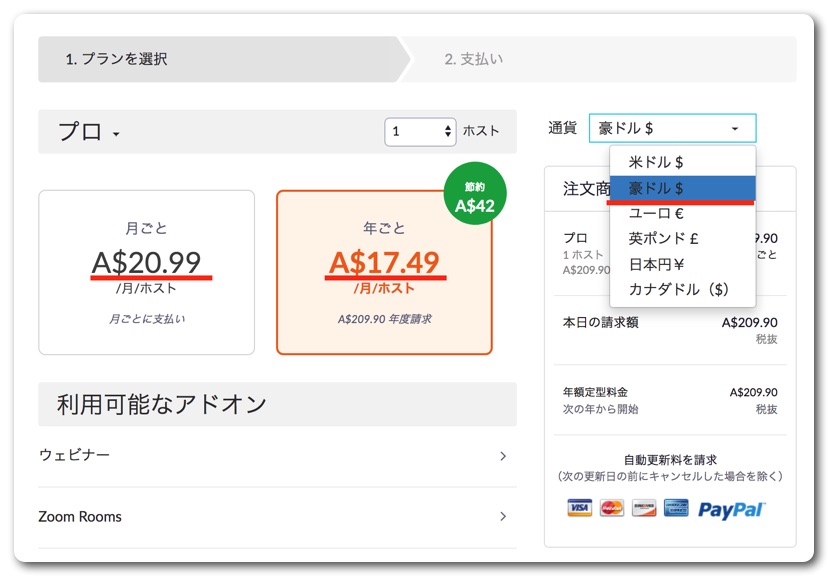Click the green A$42 savings badge
This screenshot has width=828, height=576.
click(475, 194)
